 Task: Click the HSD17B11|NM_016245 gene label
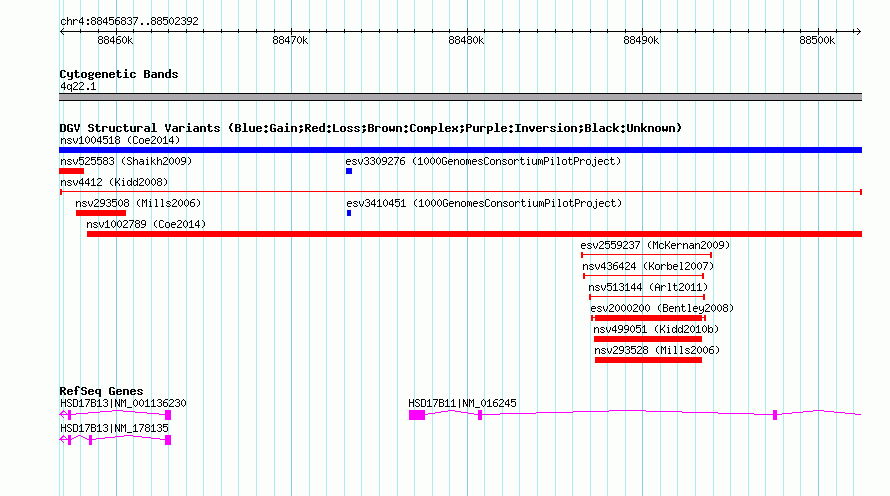[x=463, y=403]
